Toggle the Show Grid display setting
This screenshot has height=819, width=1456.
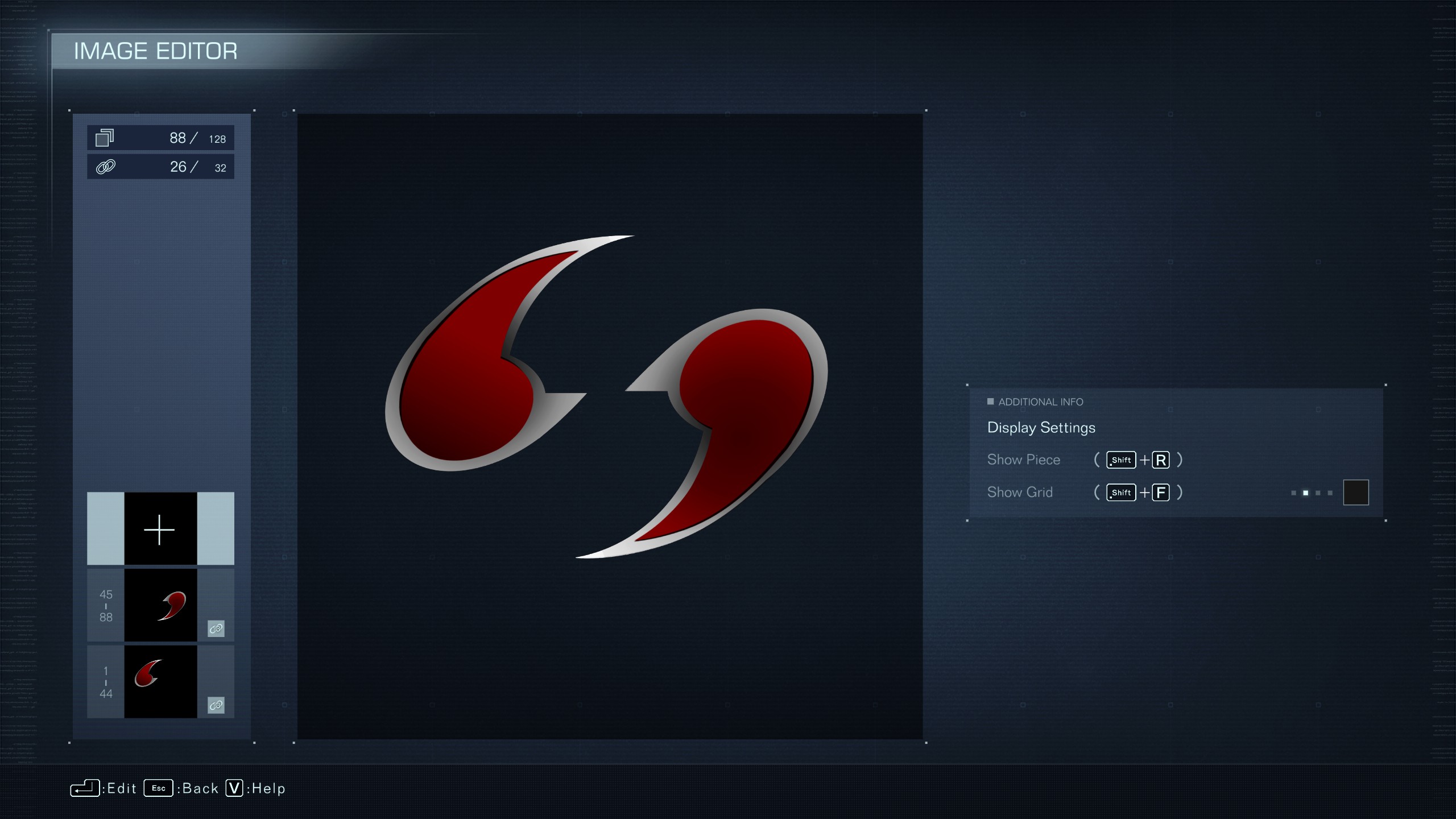pos(1020,492)
